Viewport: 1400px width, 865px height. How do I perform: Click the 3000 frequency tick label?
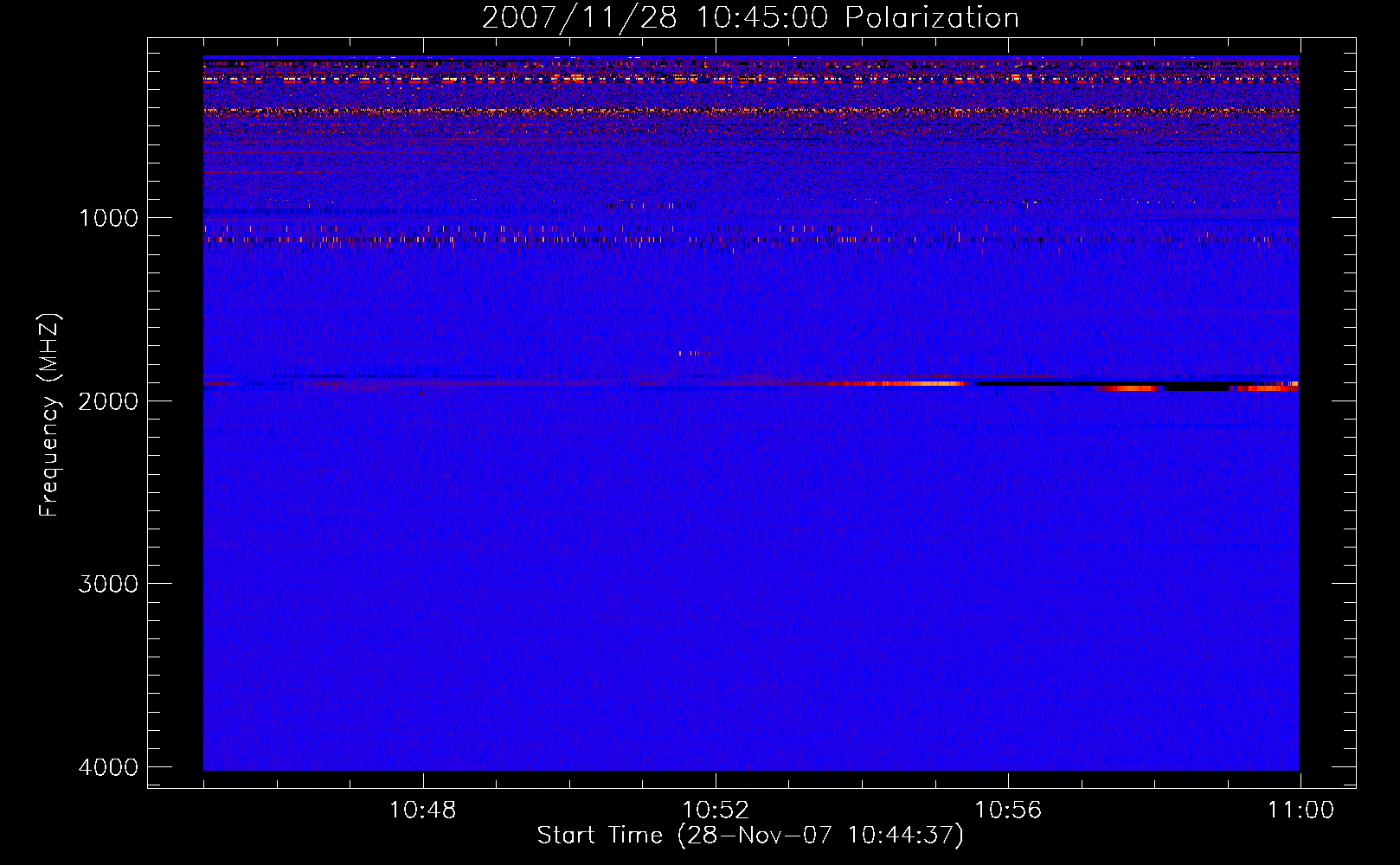click(x=108, y=584)
